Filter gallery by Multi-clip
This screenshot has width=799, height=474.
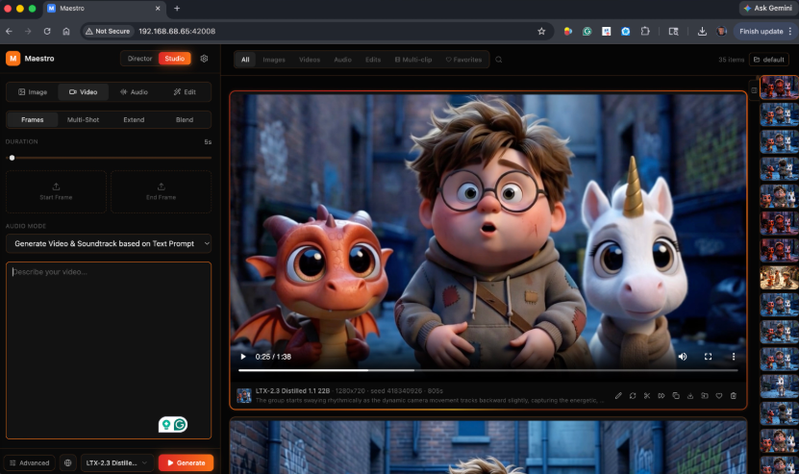point(413,60)
